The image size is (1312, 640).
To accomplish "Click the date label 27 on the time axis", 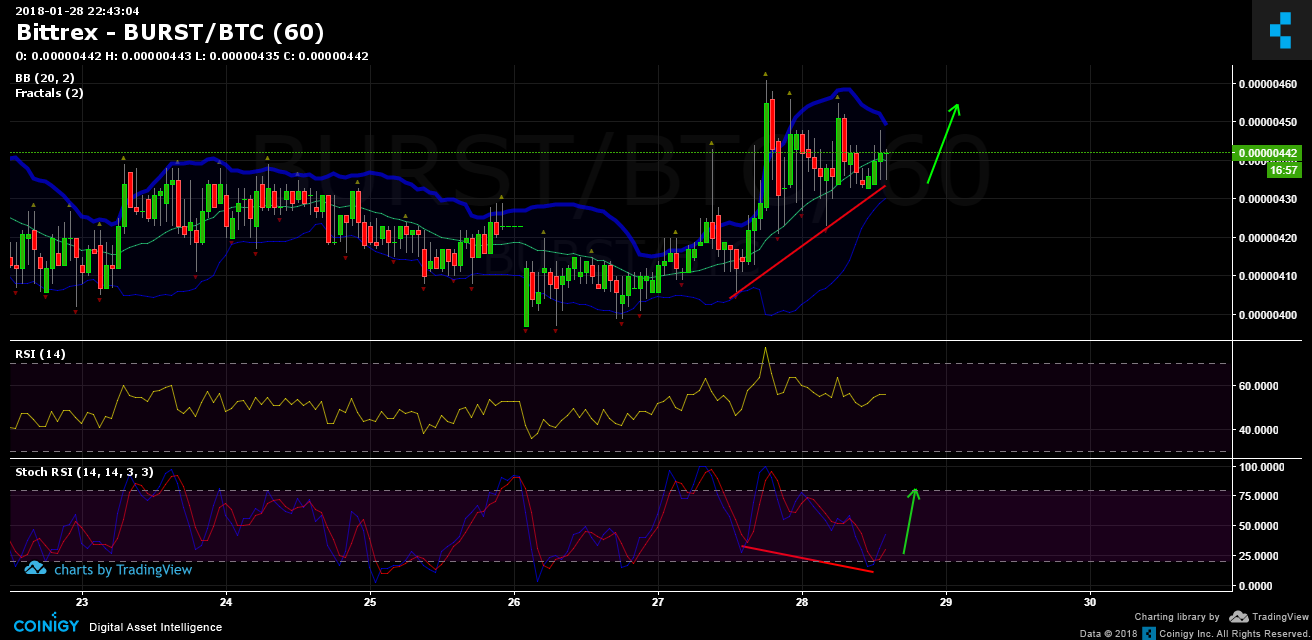I will 658,602.
